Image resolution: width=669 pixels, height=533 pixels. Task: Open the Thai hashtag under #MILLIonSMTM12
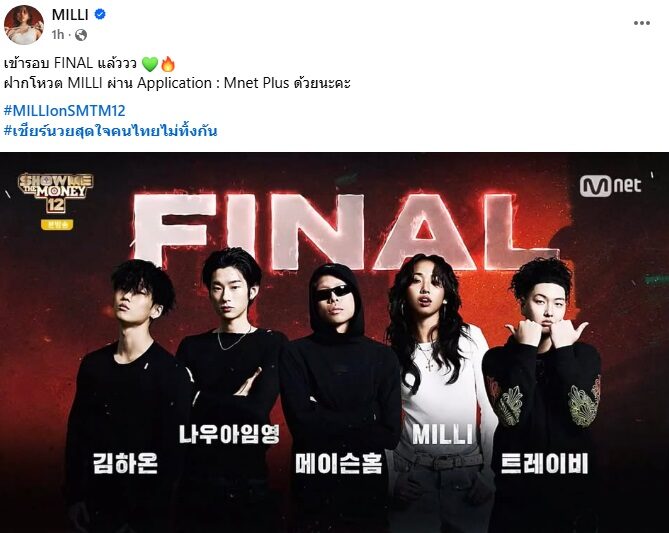coord(111,131)
